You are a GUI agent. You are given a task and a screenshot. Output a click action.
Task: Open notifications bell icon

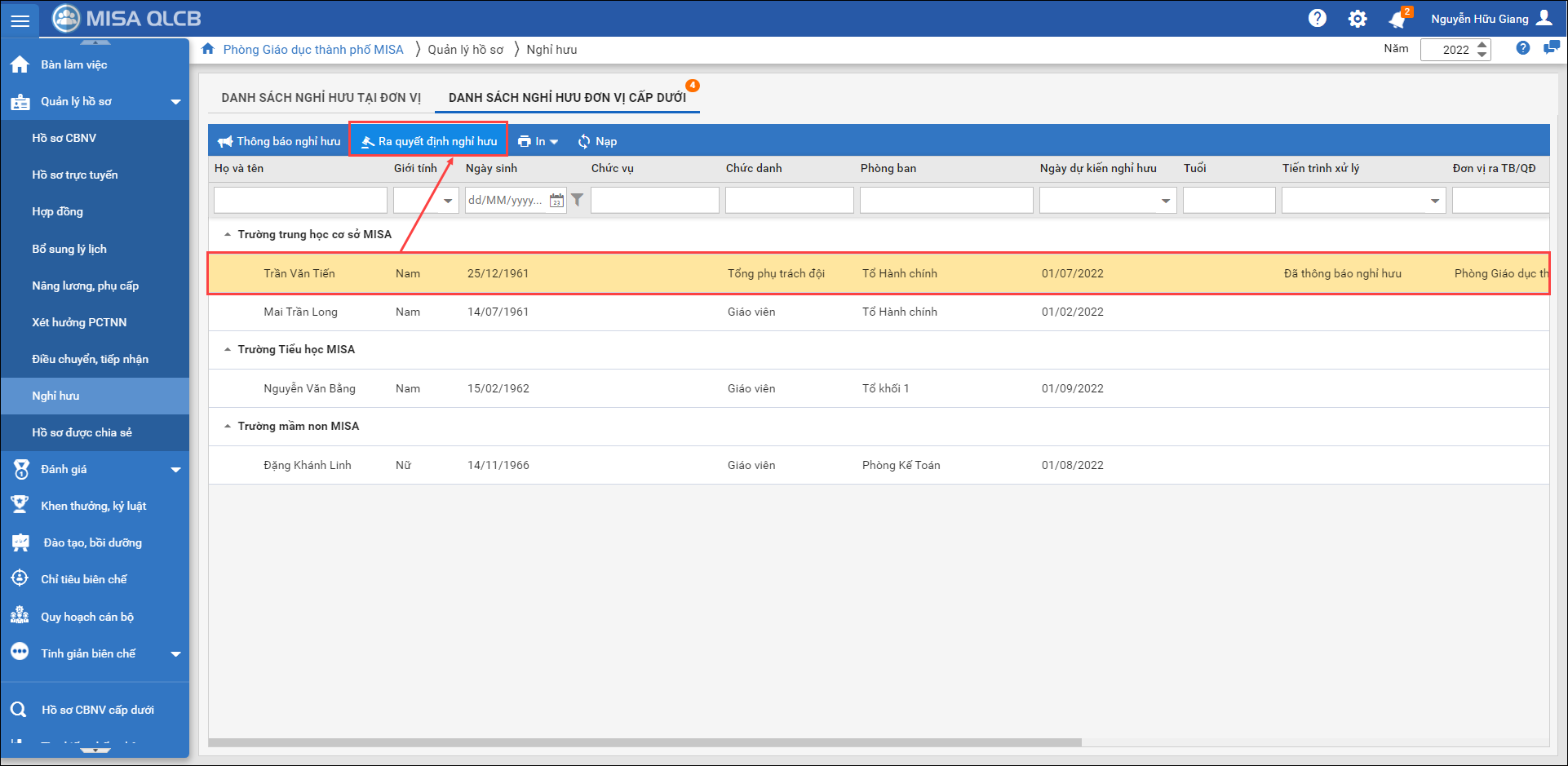click(x=1398, y=19)
